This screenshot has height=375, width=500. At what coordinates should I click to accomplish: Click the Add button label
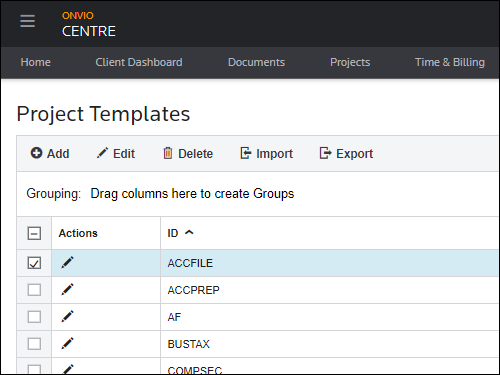pyautogui.click(x=58, y=154)
